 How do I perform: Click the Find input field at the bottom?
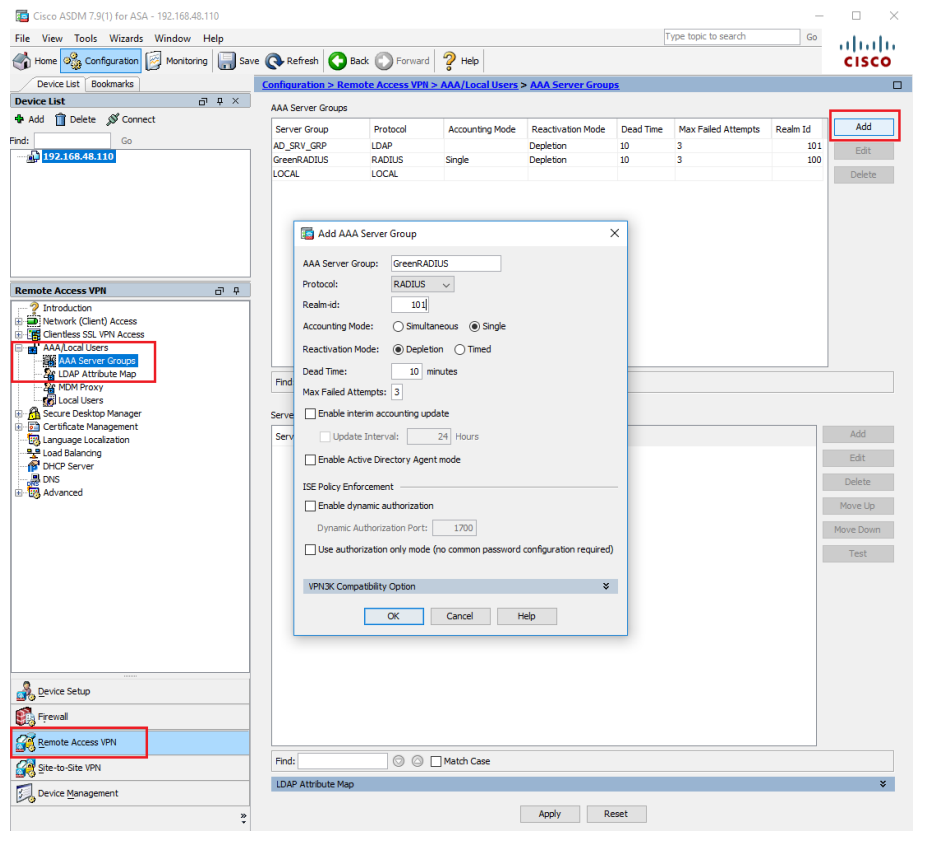coord(344,760)
